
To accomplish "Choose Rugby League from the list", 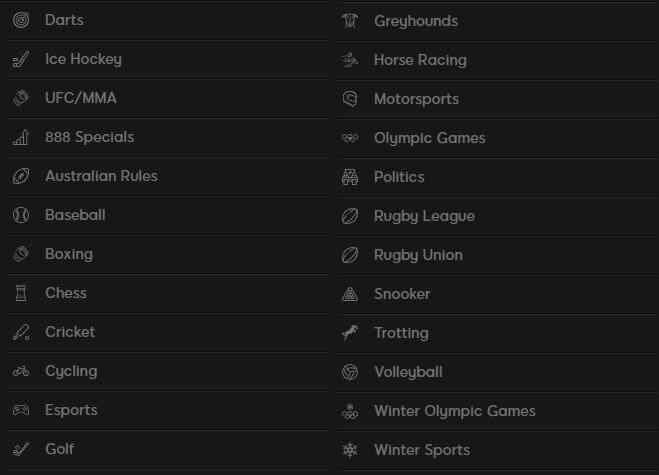I will [498, 216].
